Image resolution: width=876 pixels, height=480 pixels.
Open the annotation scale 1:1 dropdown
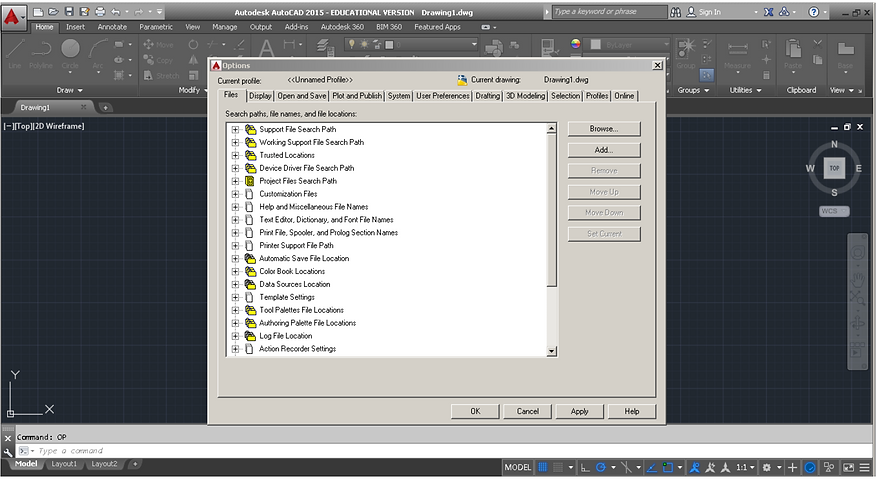tap(746, 467)
